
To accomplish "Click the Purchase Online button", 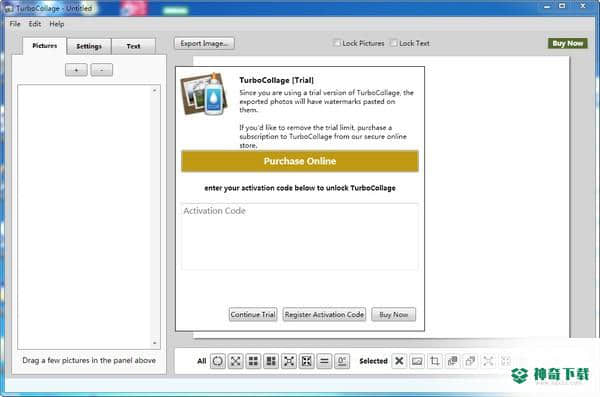I will (300, 161).
